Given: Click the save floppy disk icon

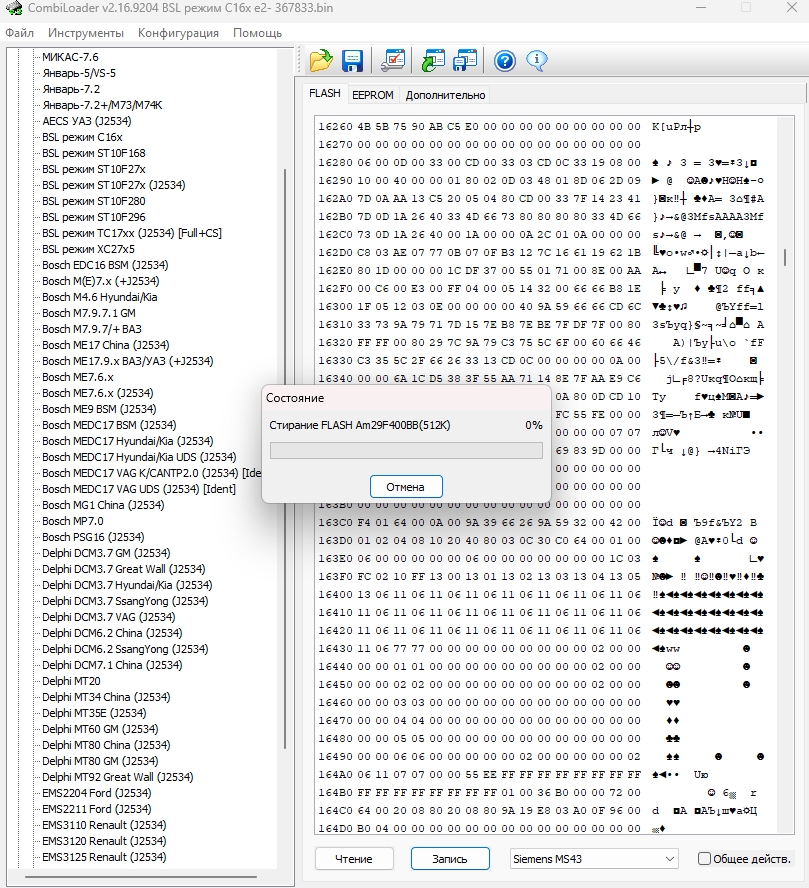Looking at the screenshot, I should (352, 61).
